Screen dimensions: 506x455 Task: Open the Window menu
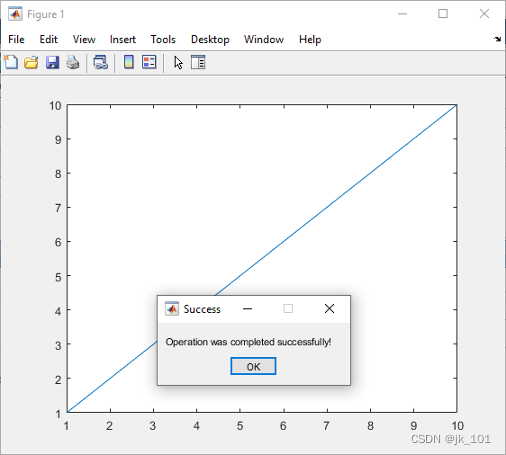[x=264, y=39]
